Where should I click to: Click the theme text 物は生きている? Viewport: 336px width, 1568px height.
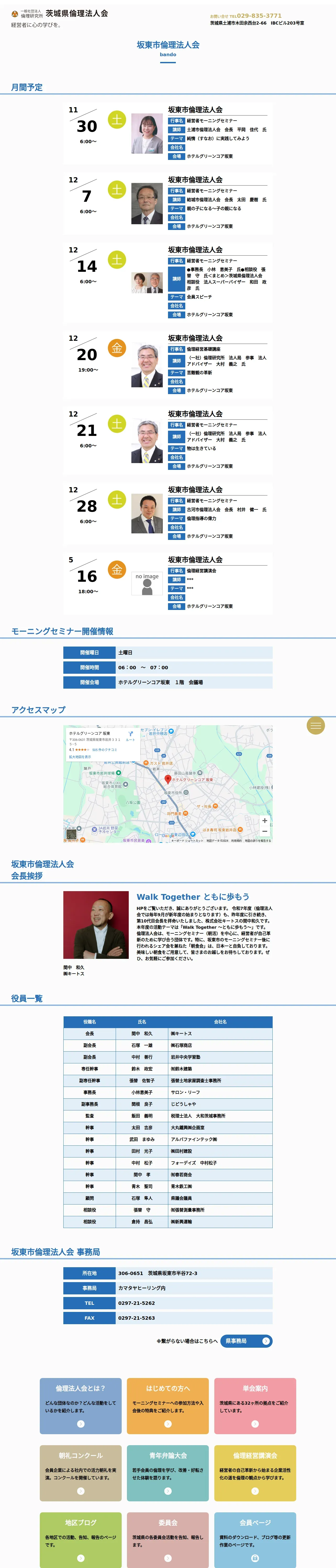tap(201, 449)
